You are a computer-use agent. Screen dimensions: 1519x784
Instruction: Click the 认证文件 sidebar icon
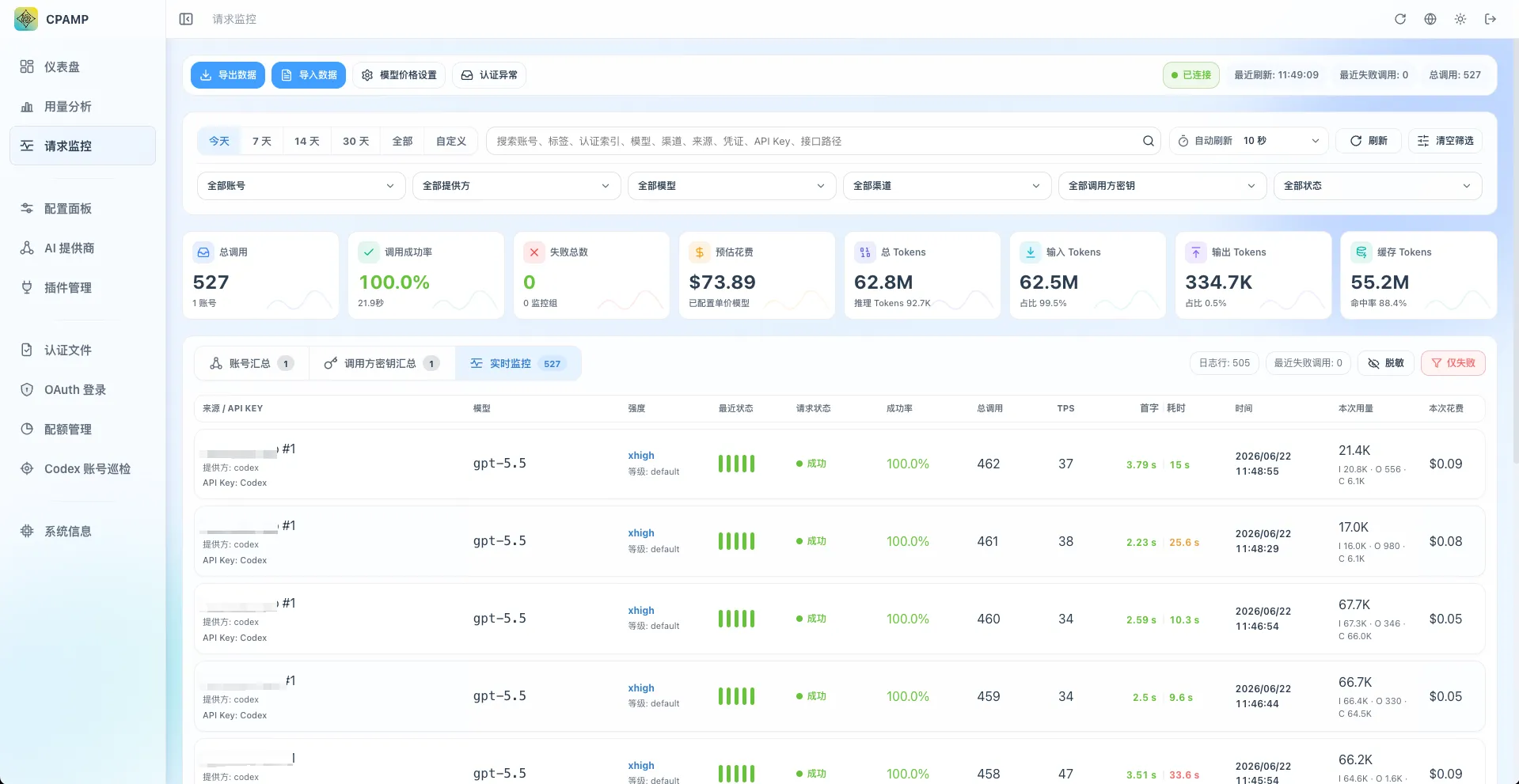(27, 350)
